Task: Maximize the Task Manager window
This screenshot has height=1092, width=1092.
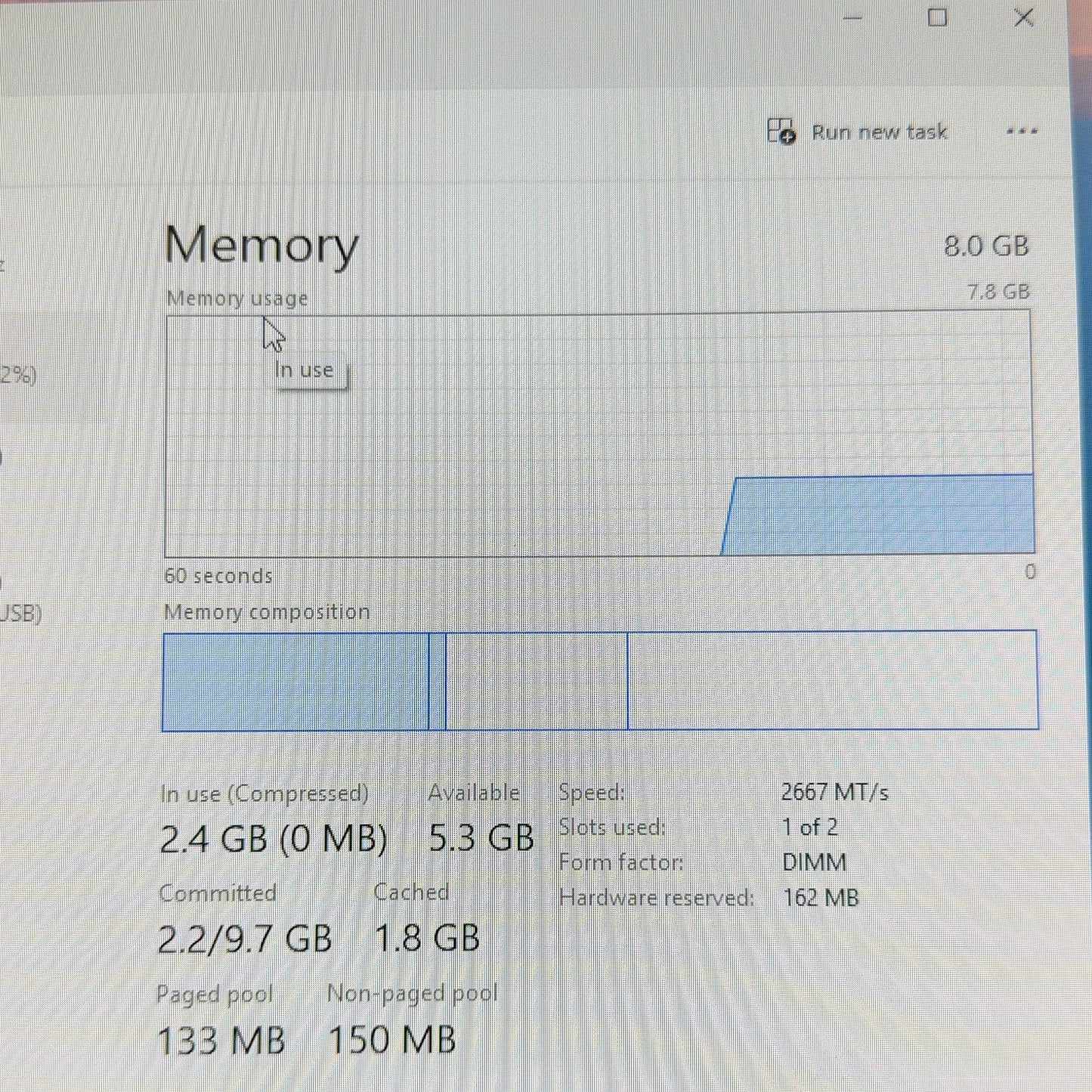Action: [x=937, y=17]
